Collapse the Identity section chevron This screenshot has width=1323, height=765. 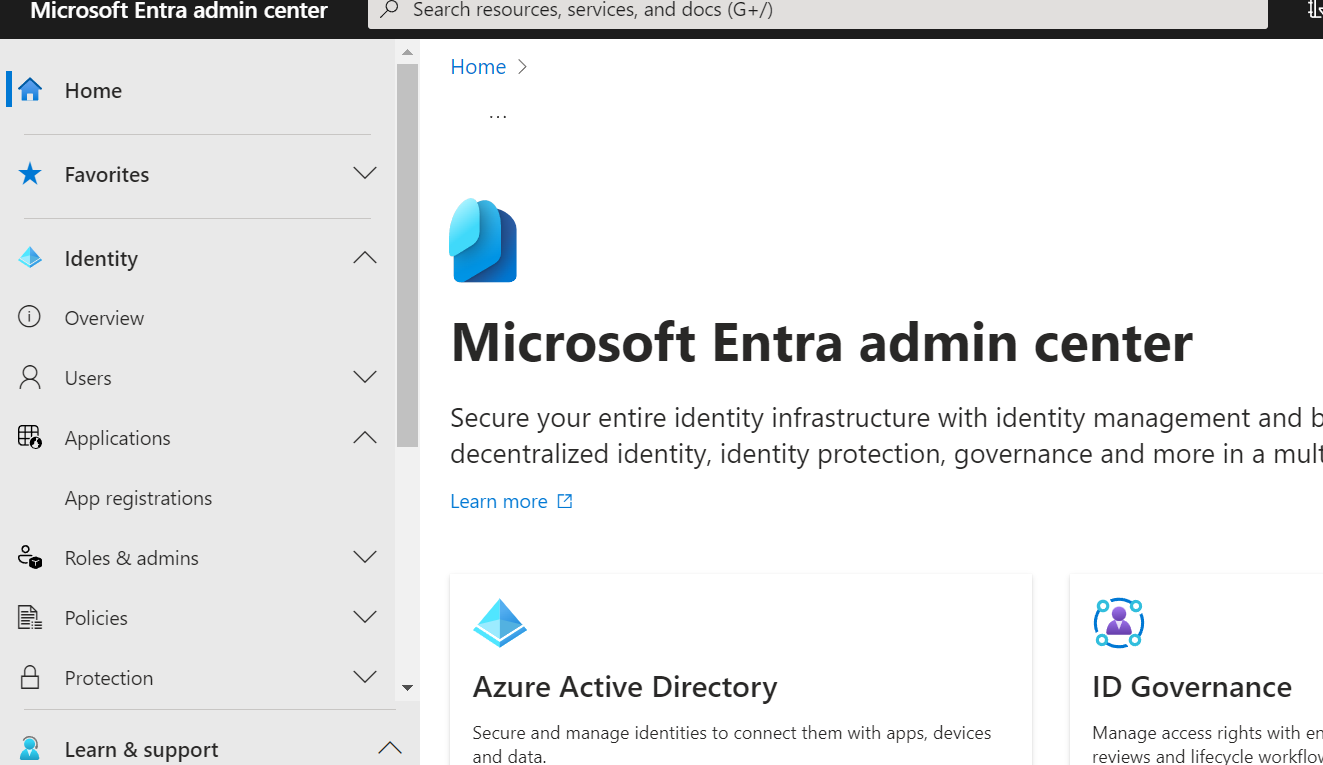365,258
